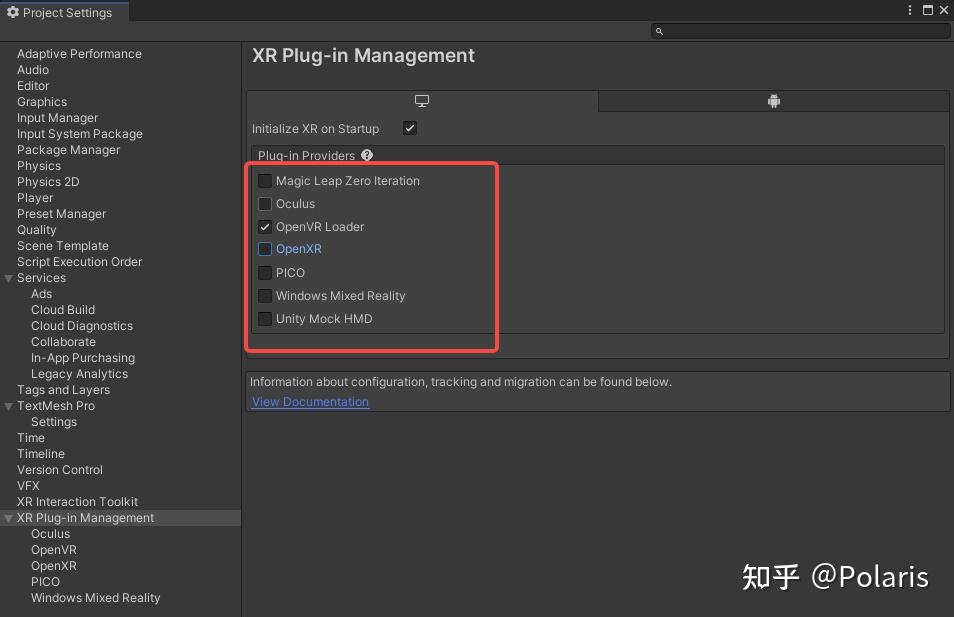Switch to the Android platform tab

point(773,100)
